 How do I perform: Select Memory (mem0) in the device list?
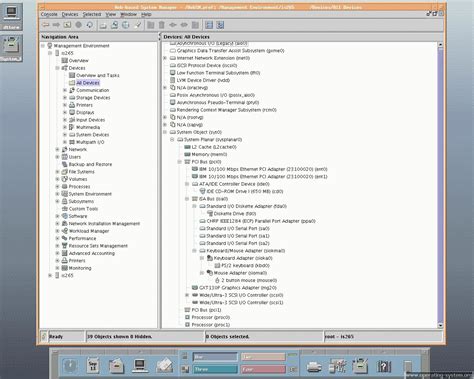coord(209,154)
